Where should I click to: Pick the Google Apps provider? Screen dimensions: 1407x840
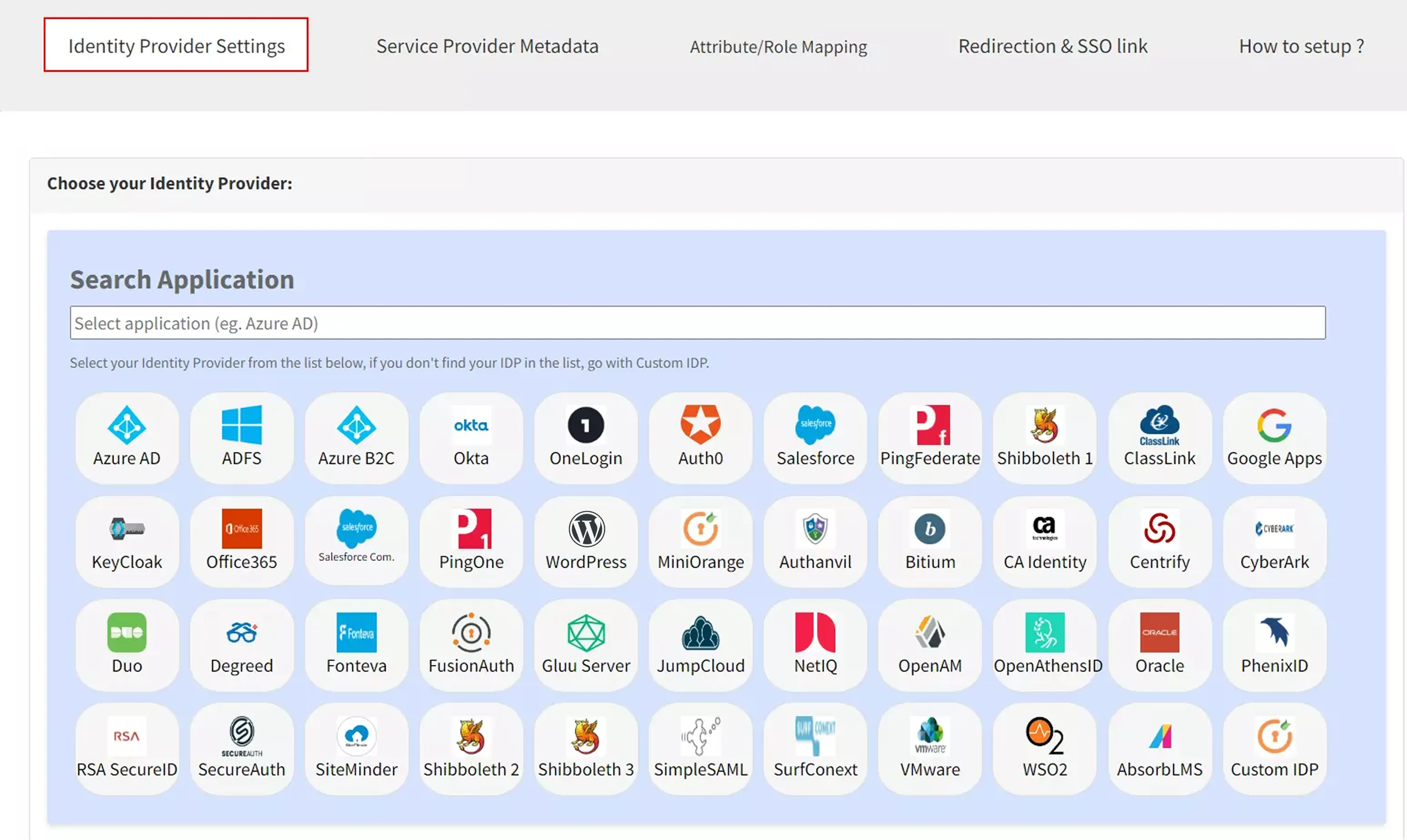1275,438
